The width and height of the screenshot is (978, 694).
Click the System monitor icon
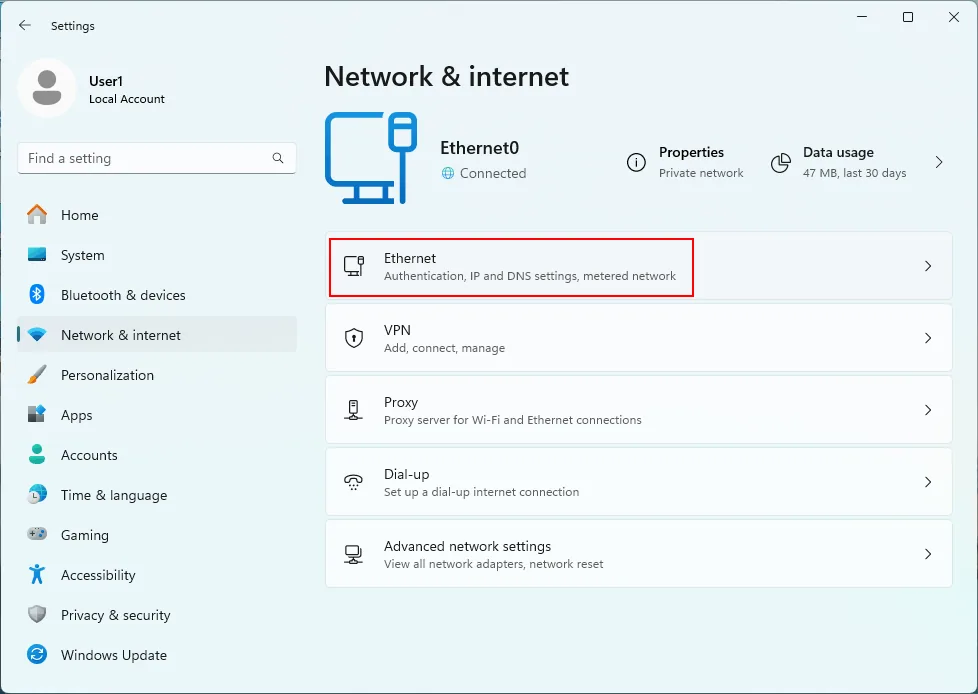(x=37, y=255)
